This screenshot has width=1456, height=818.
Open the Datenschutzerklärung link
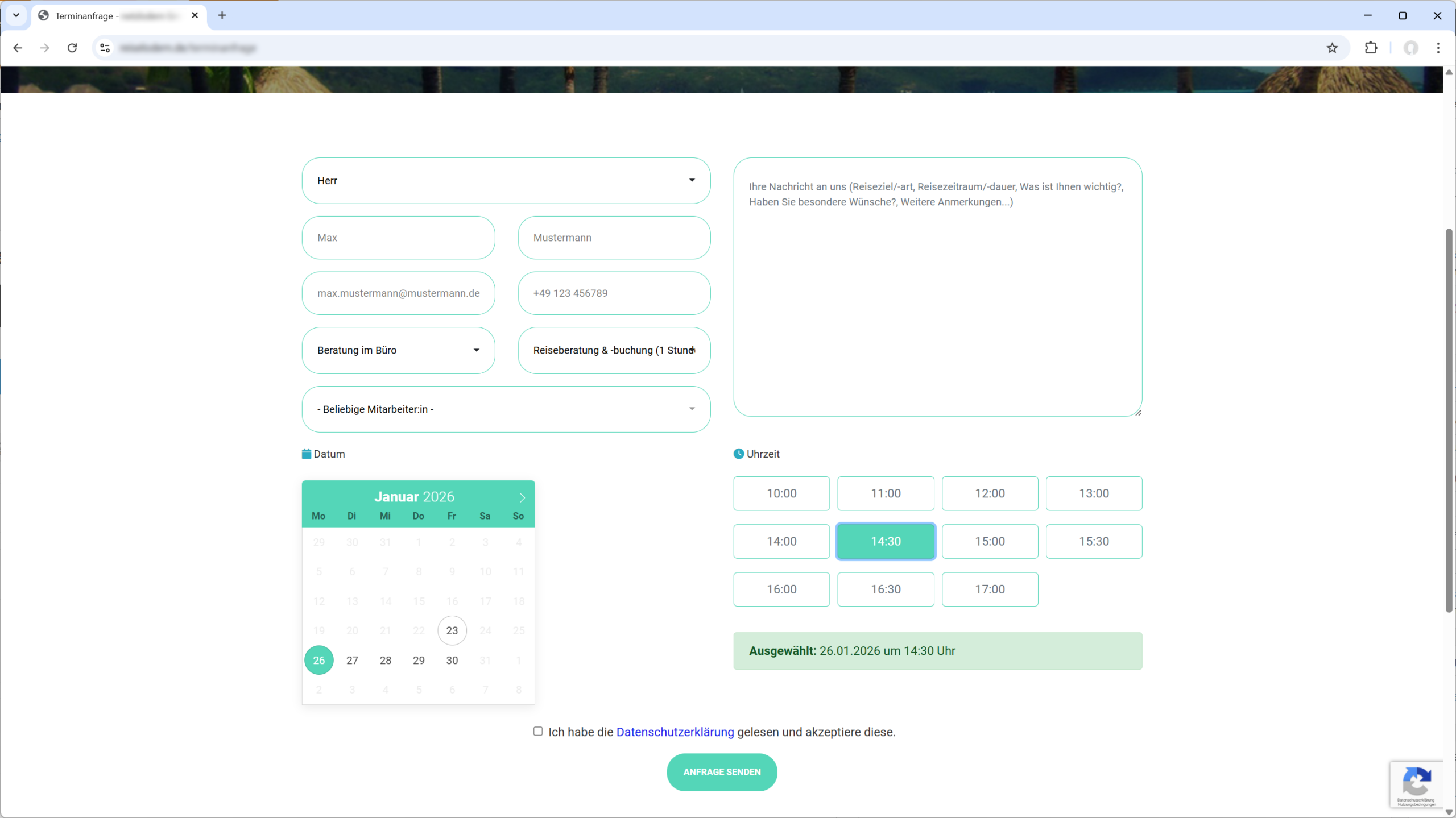pyautogui.click(x=675, y=732)
